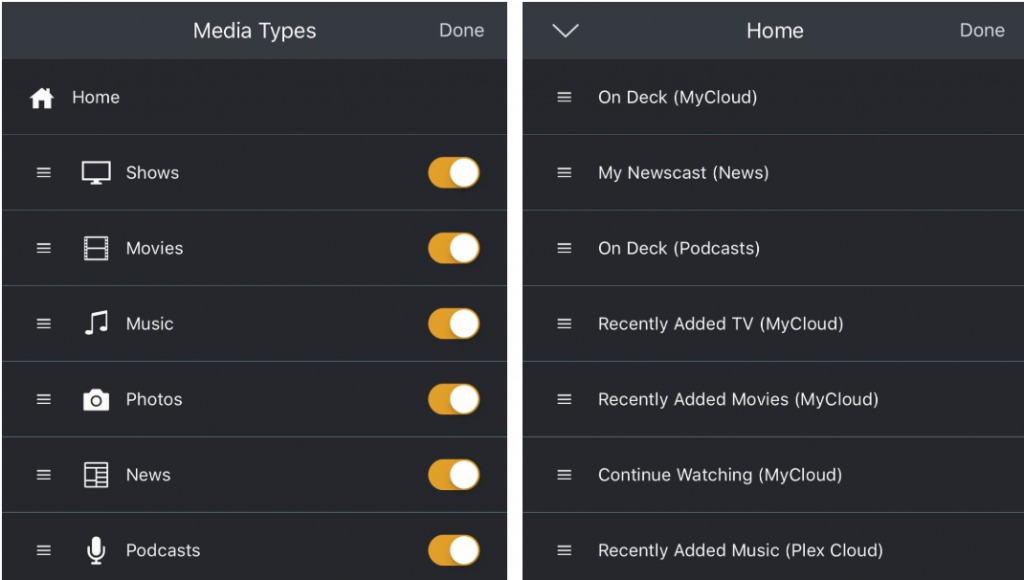Grab the reorder handle next to Shows

pos(44,172)
